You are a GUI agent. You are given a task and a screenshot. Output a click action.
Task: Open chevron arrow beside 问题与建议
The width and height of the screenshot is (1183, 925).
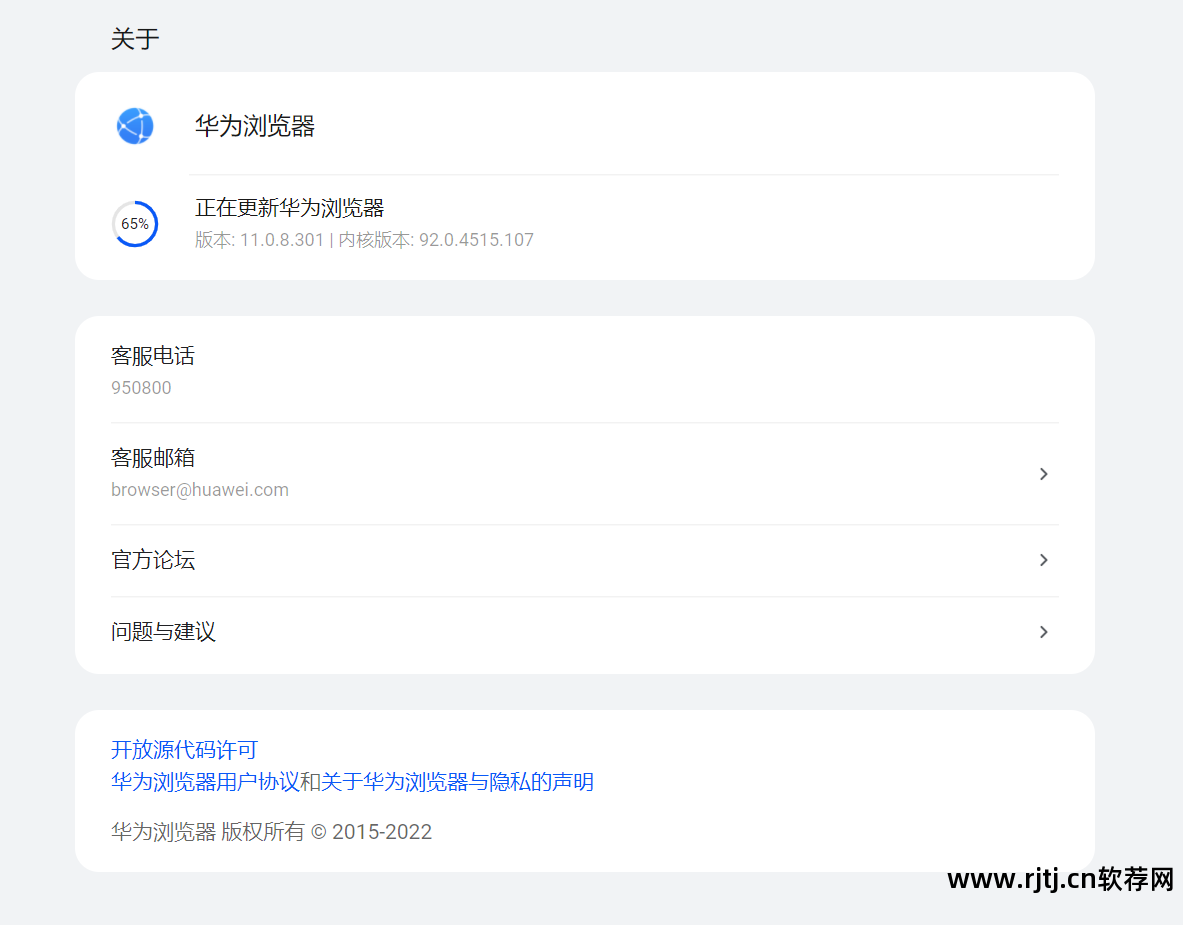(1043, 632)
